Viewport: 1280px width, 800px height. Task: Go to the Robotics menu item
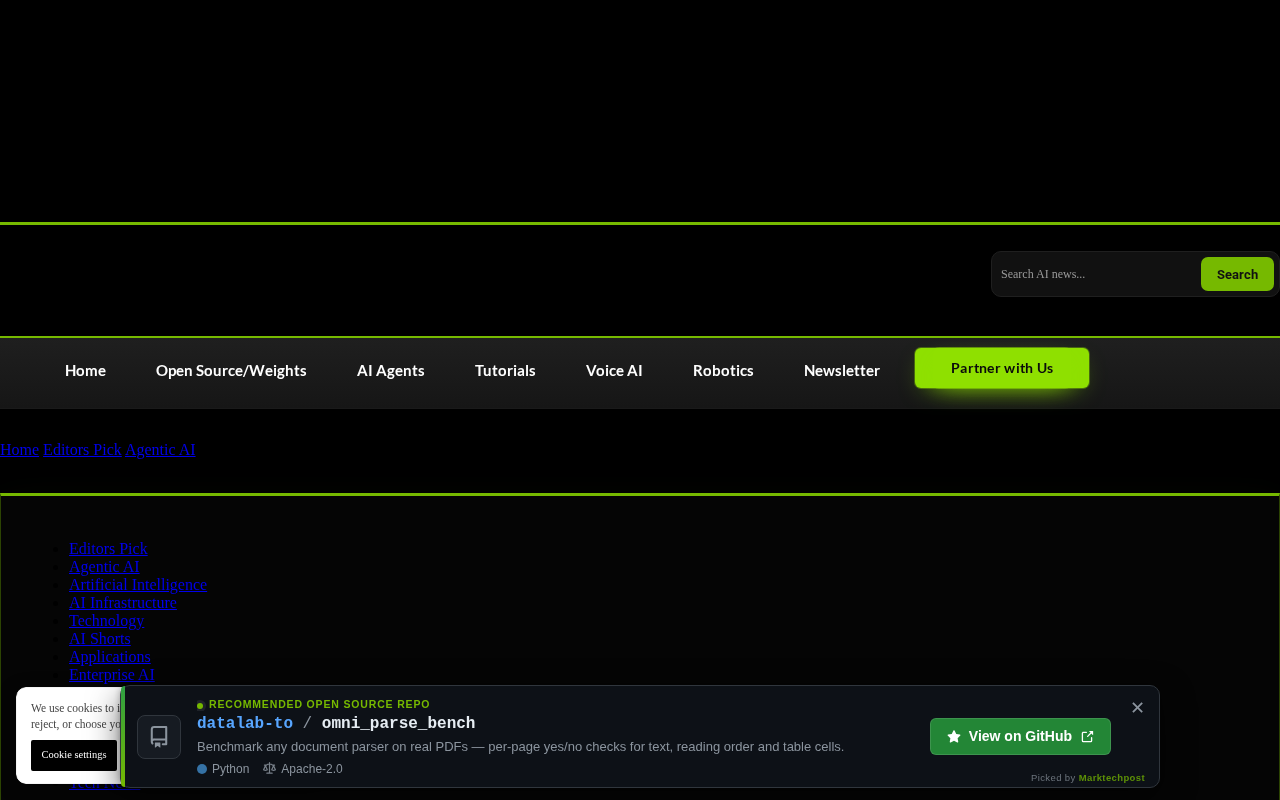tap(723, 370)
